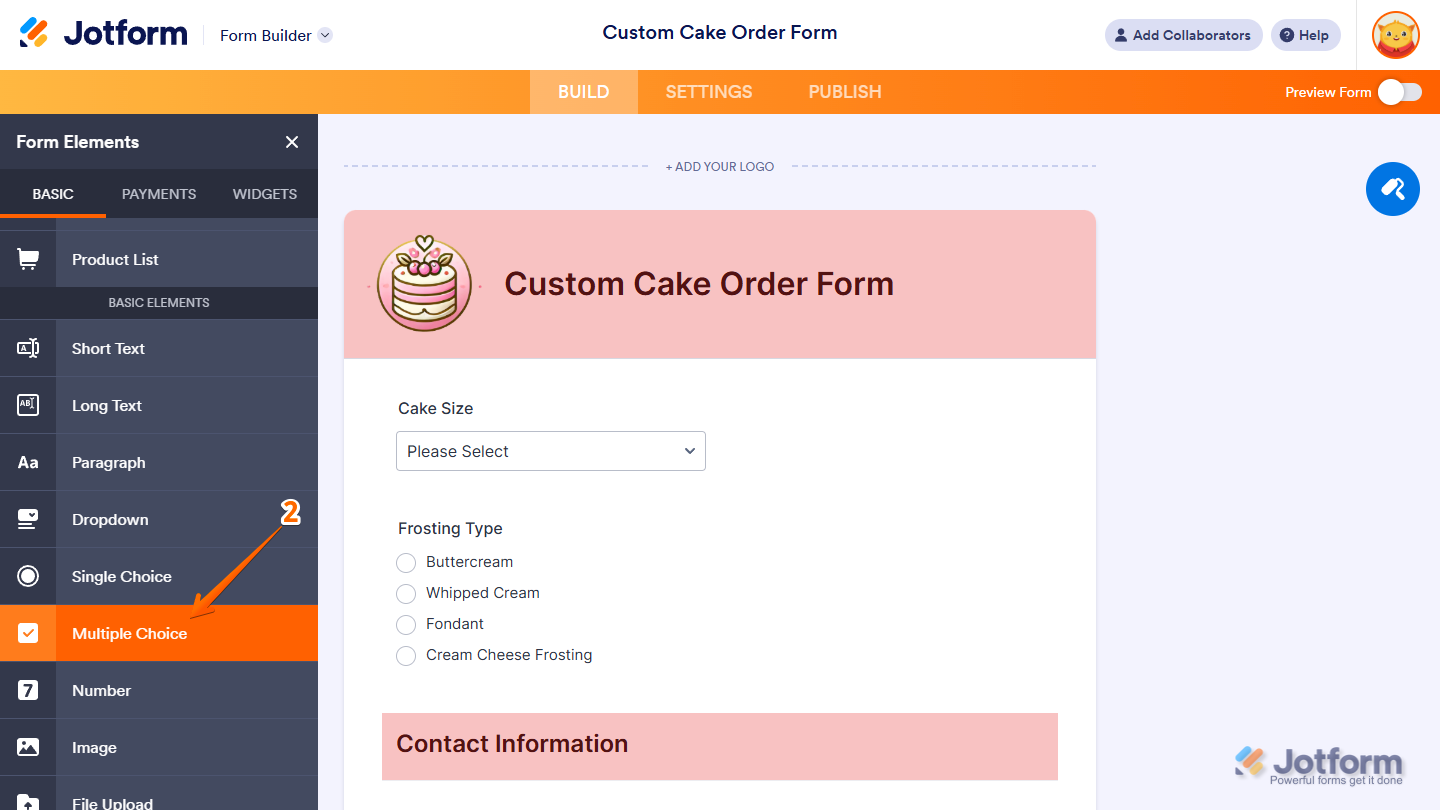Screen dimensions: 1440x810
Task: Click the Long Text element icon
Action: pyautogui.click(x=28, y=405)
